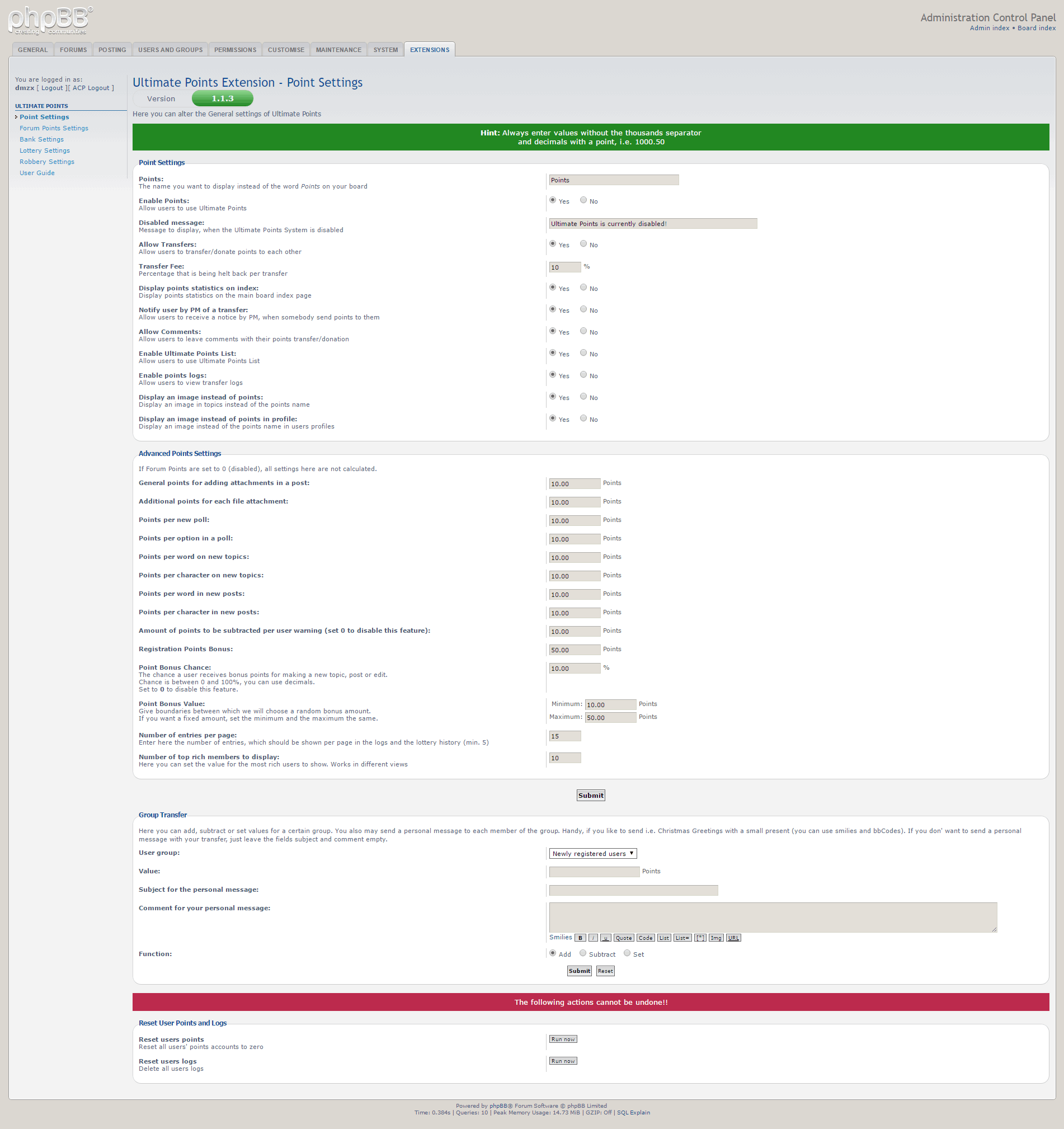This screenshot has width=1064, height=1129.
Task: Insert Img BBCode tag
Action: pos(716,938)
